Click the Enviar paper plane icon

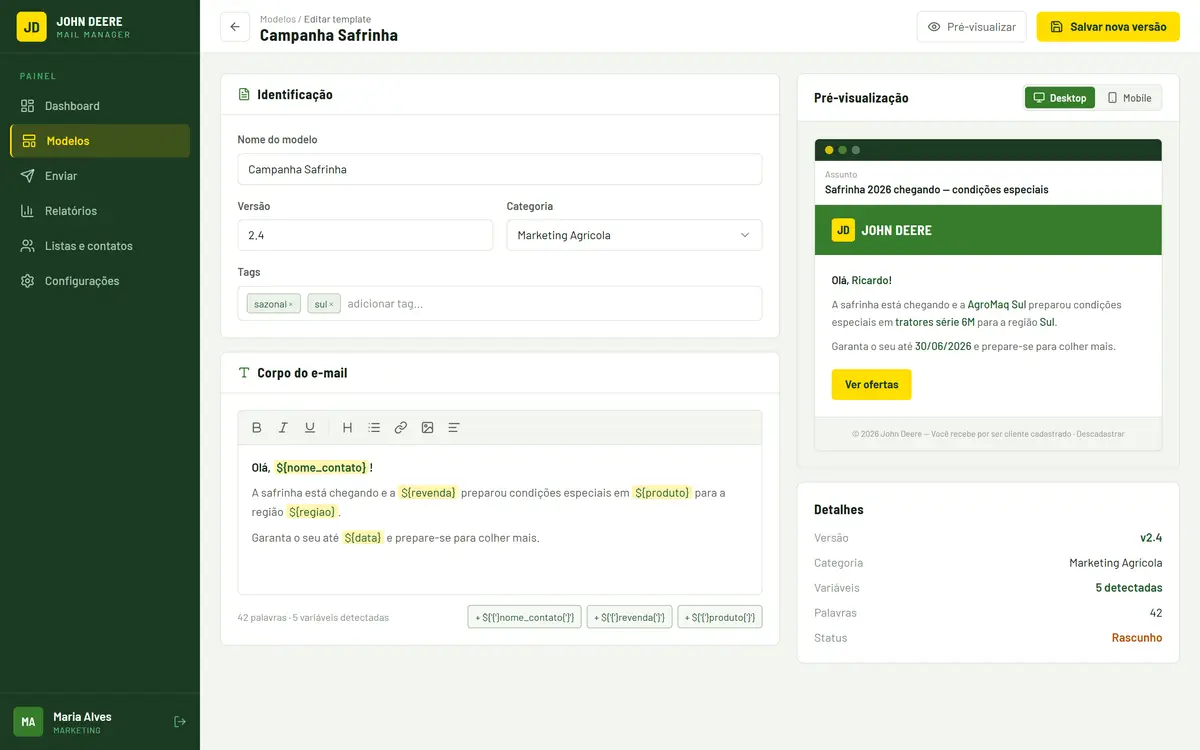point(28,176)
